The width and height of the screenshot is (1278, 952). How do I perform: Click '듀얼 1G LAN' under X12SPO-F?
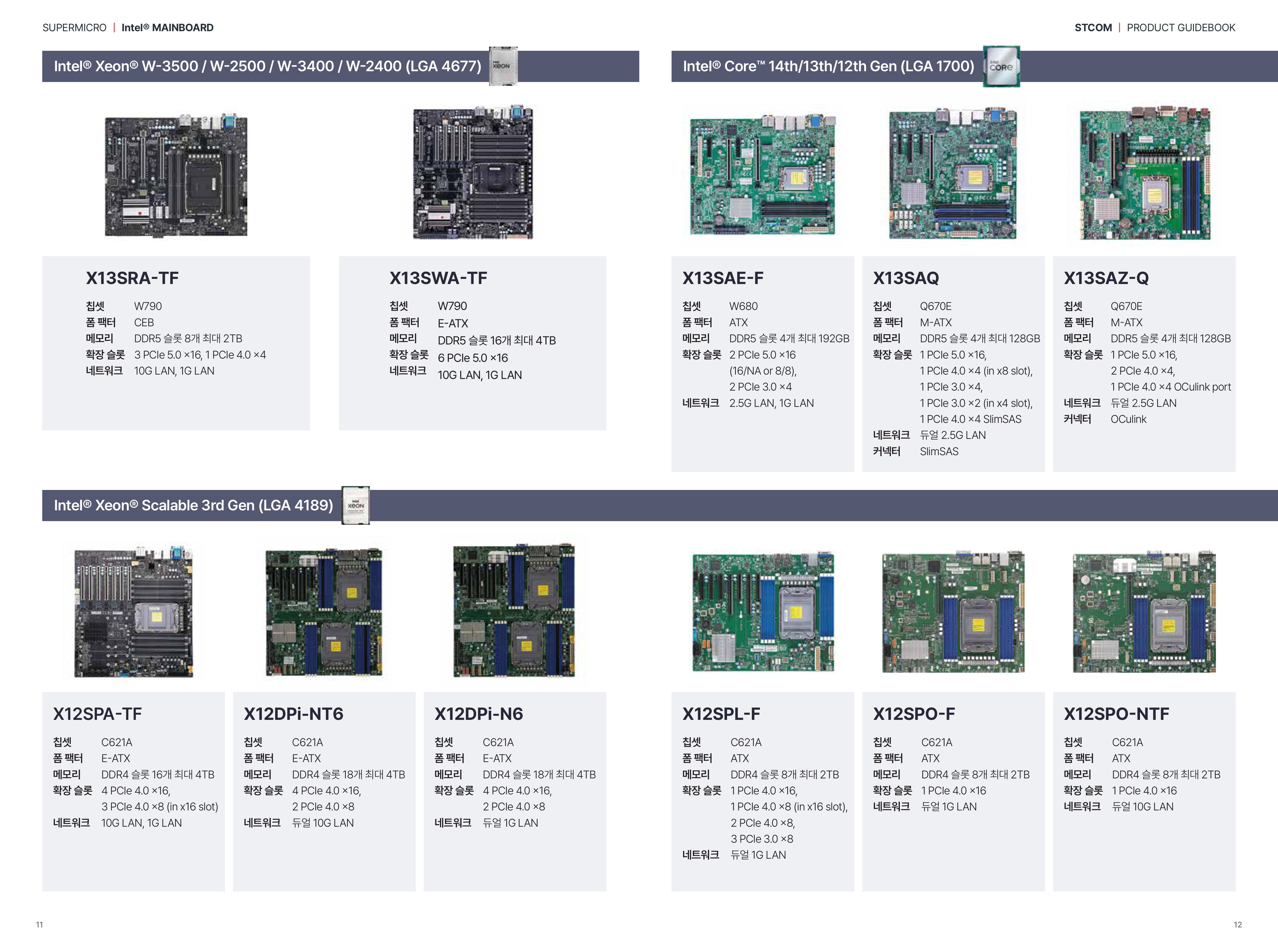pos(949,807)
